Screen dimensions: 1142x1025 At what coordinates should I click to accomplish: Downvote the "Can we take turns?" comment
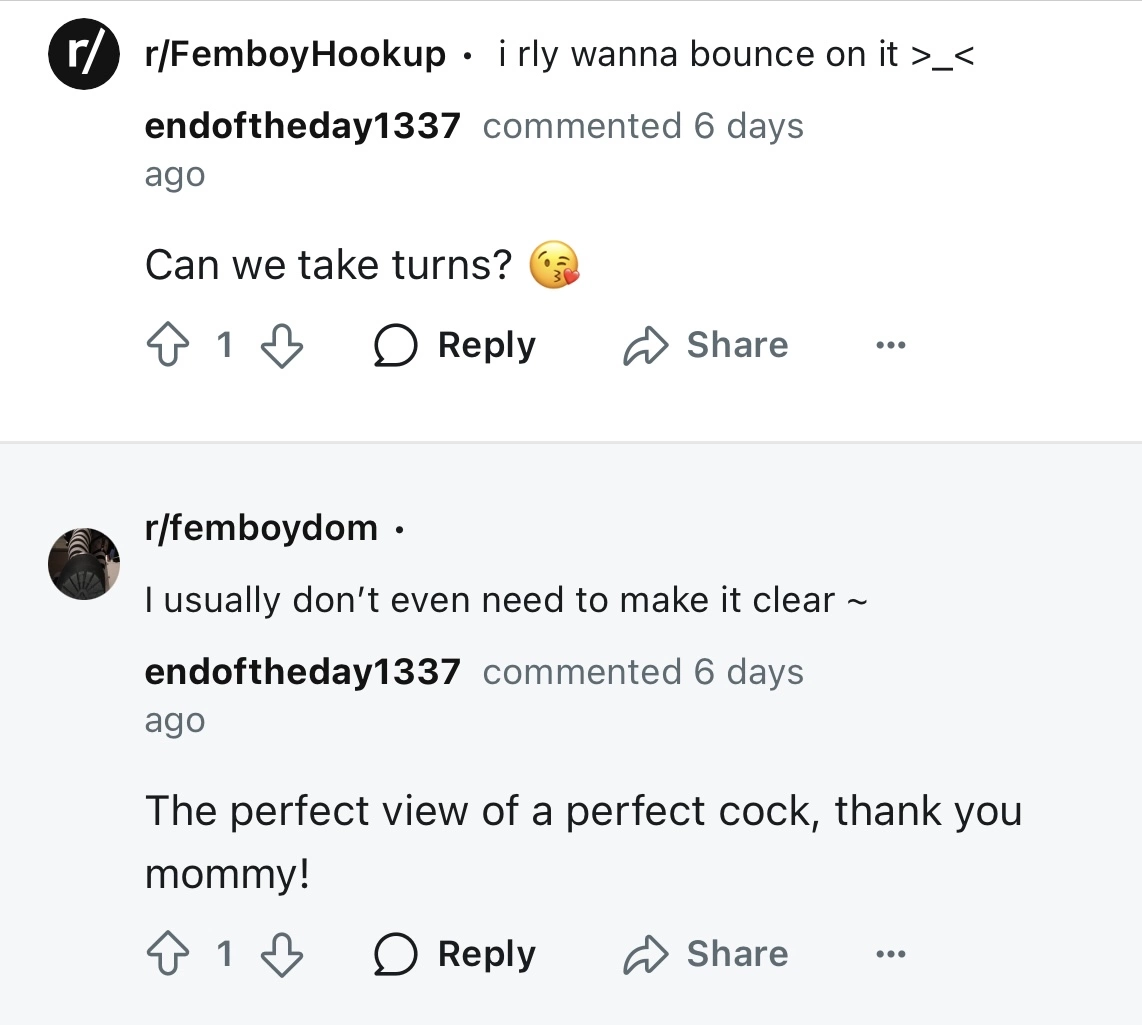tap(282, 346)
